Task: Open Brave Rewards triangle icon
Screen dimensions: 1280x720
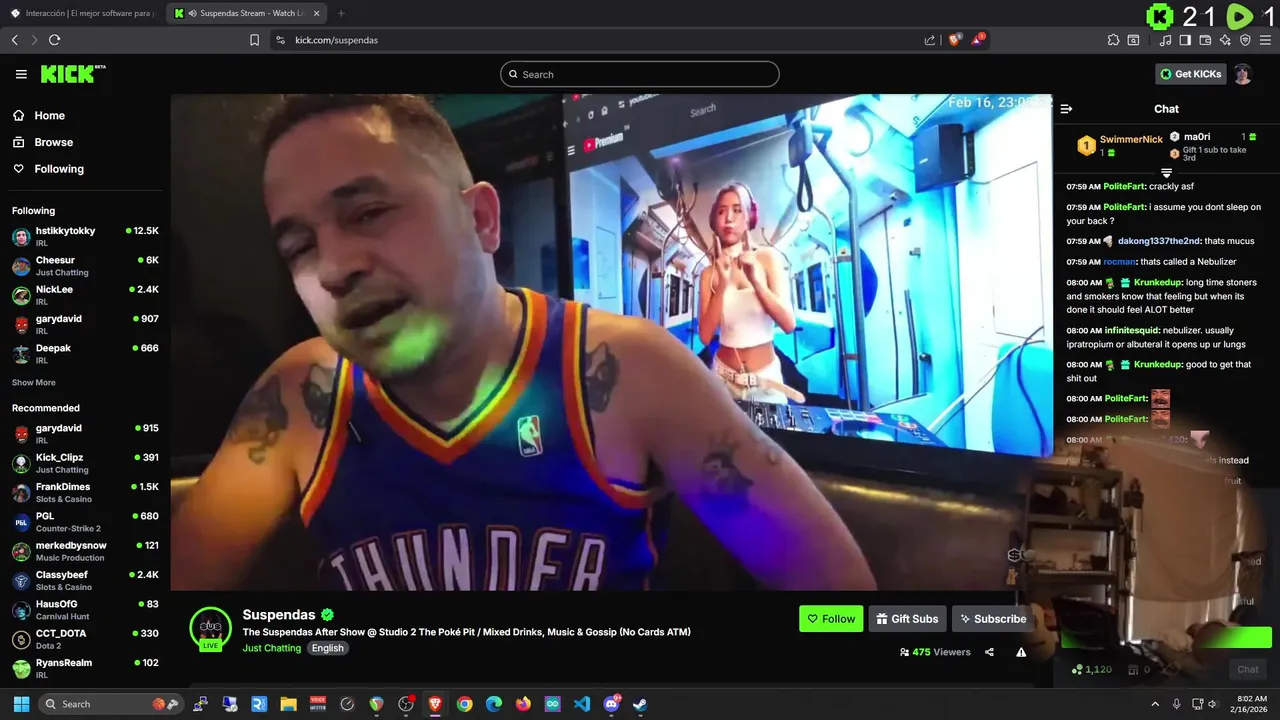Action: point(979,40)
